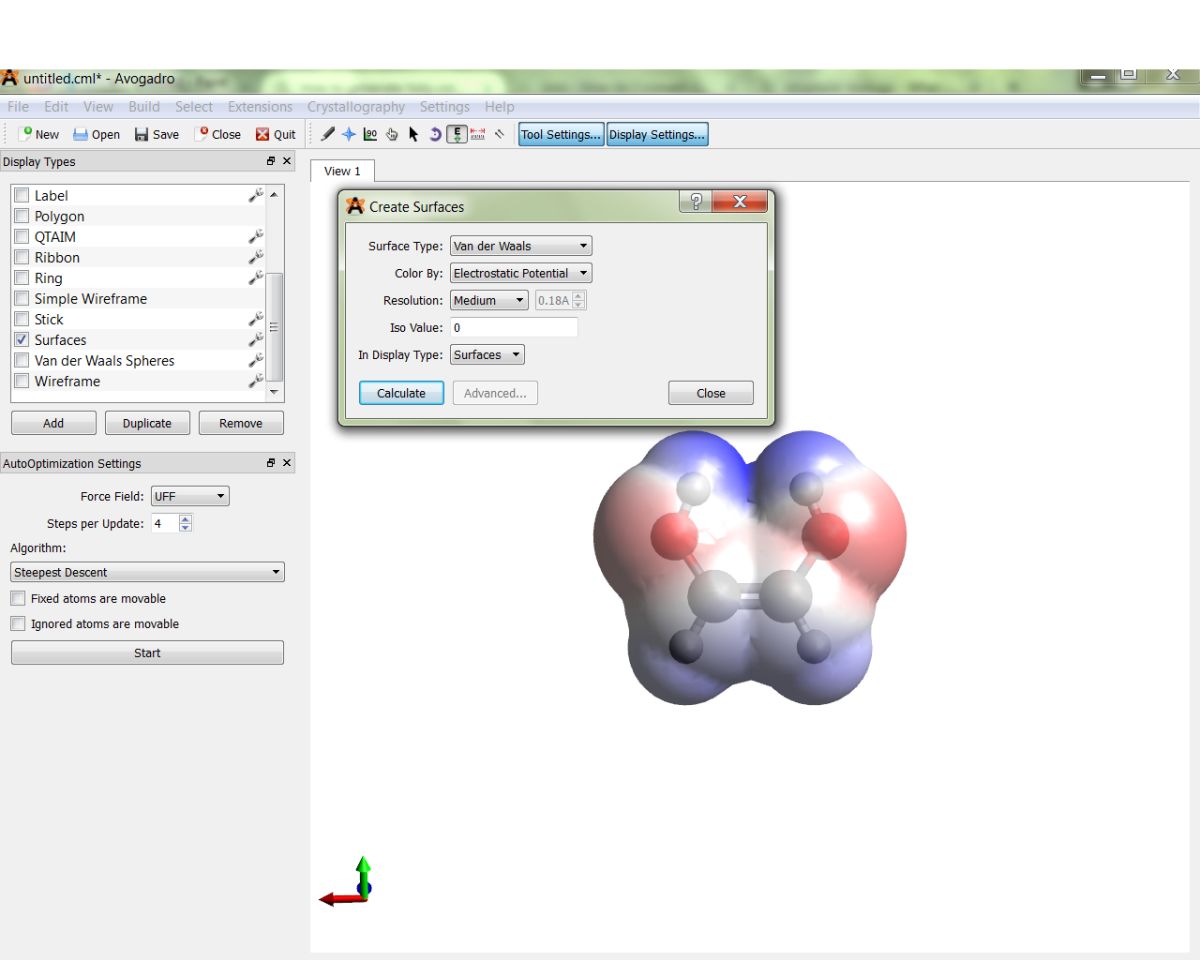Enable the Ring display type
Viewport: 1200px width, 960px height.
(x=22, y=278)
